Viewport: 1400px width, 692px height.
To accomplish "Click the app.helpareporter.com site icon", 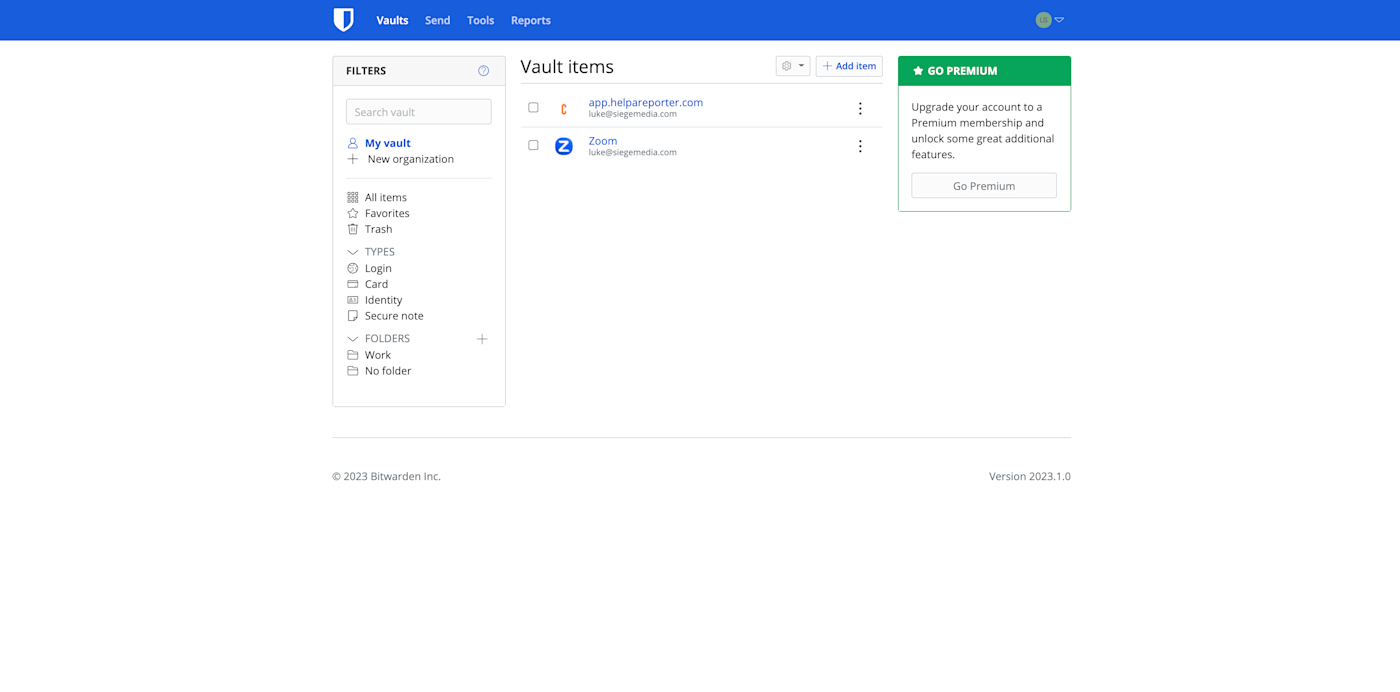I will pyautogui.click(x=564, y=108).
